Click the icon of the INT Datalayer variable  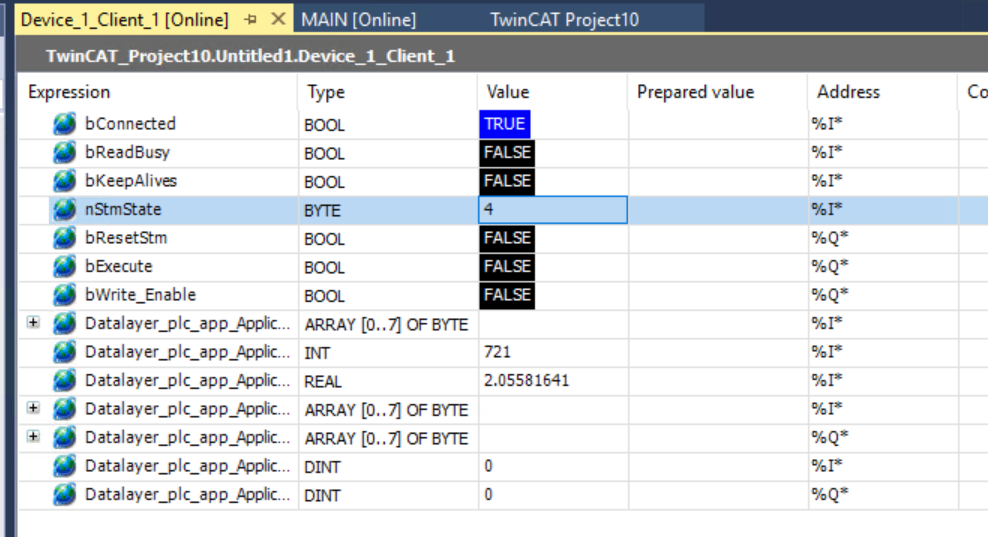tap(64, 352)
